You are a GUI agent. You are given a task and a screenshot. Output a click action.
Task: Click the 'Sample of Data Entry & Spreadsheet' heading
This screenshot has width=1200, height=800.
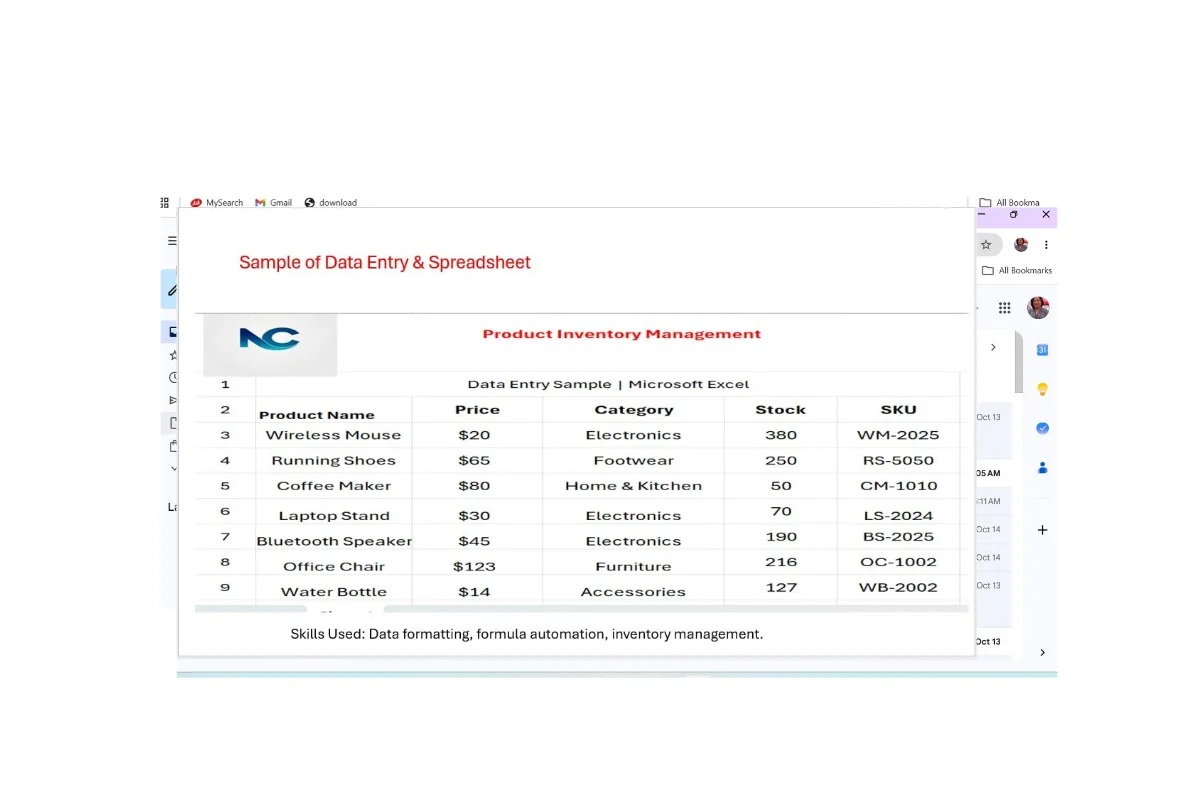(x=385, y=263)
